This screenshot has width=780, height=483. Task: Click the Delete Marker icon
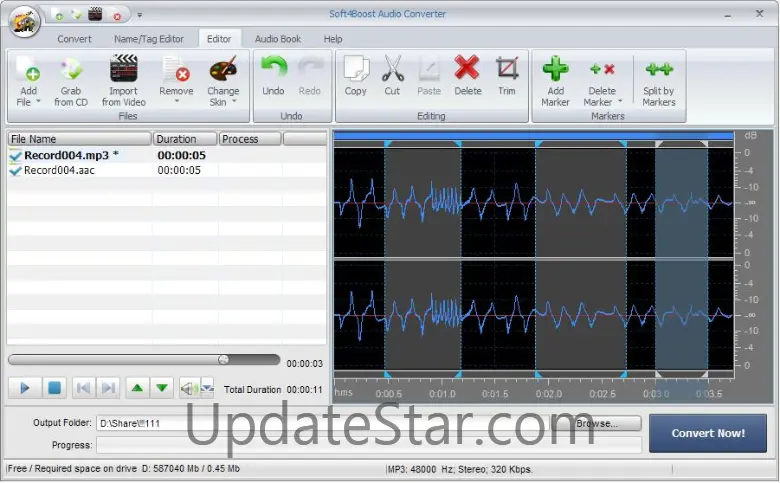[x=602, y=69]
